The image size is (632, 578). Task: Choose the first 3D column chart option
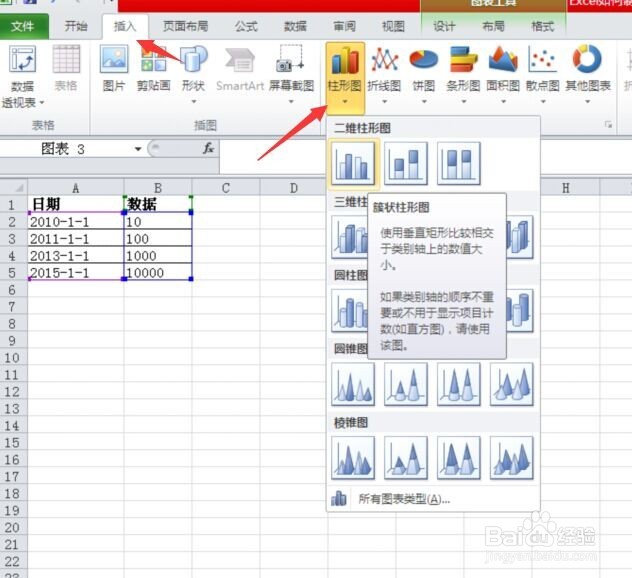click(x=349, y=237)
